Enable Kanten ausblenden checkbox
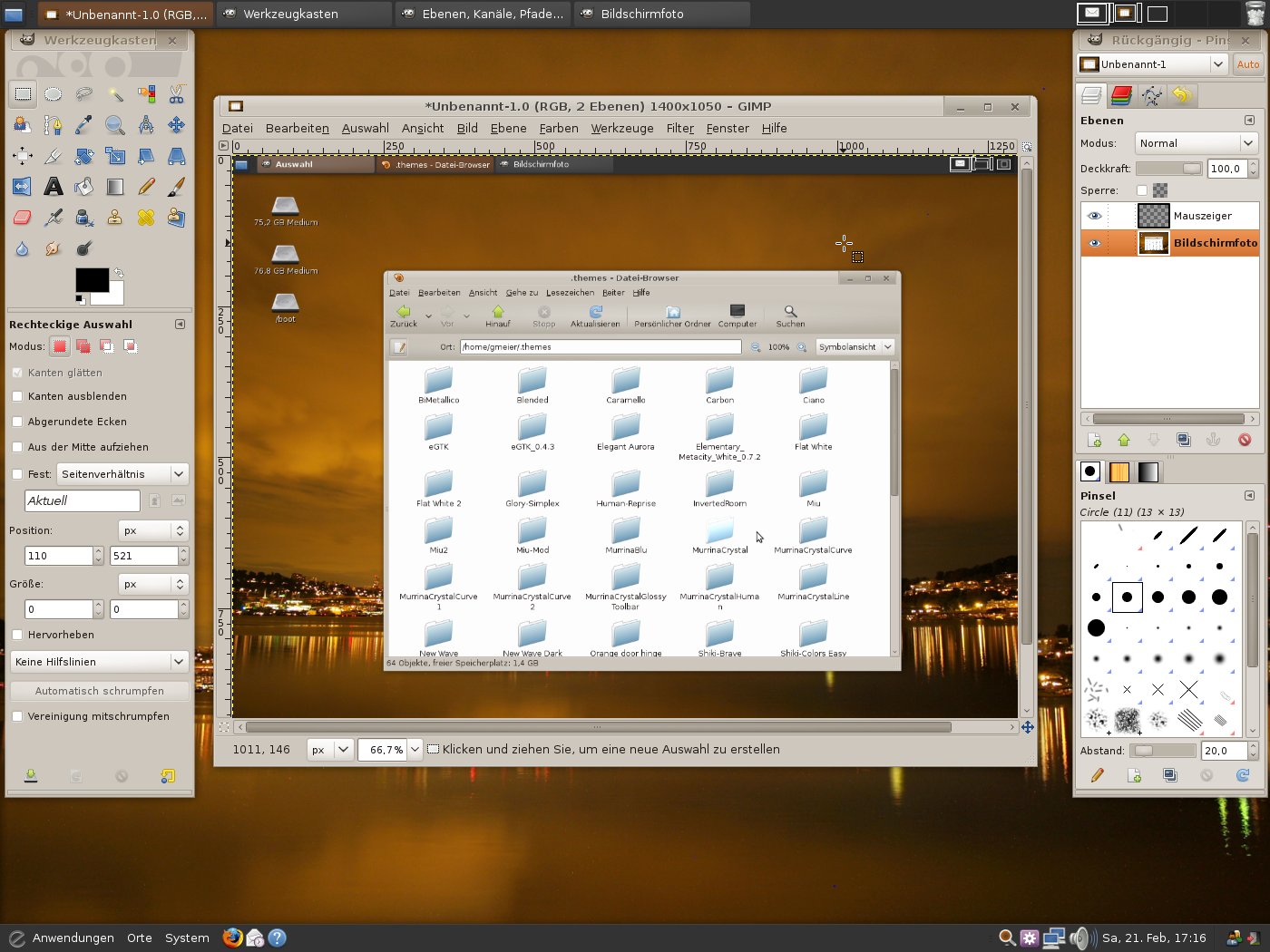This screenshot has width=1270, height=952. point(17,396)
